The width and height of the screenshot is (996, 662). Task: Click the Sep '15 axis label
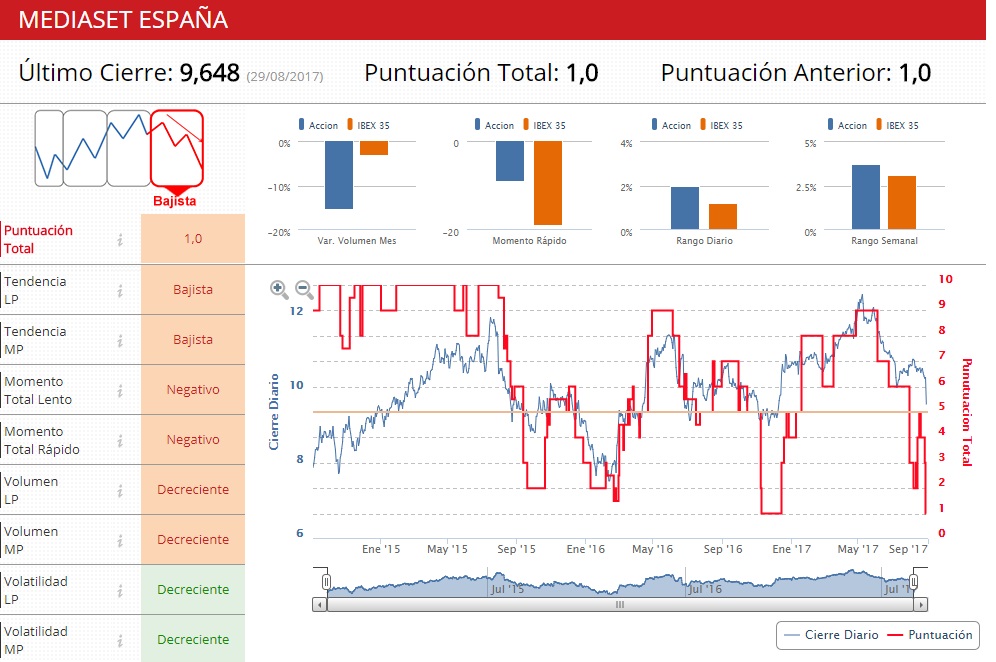(516, 549)
